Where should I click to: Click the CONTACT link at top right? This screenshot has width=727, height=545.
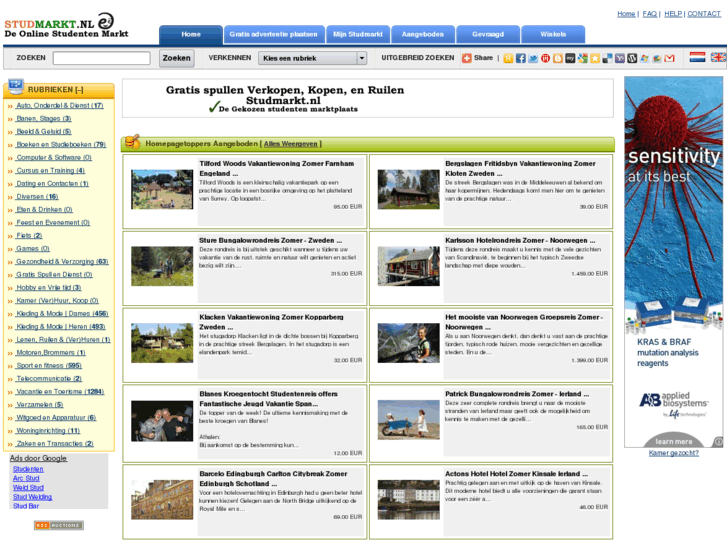(704, 14)
